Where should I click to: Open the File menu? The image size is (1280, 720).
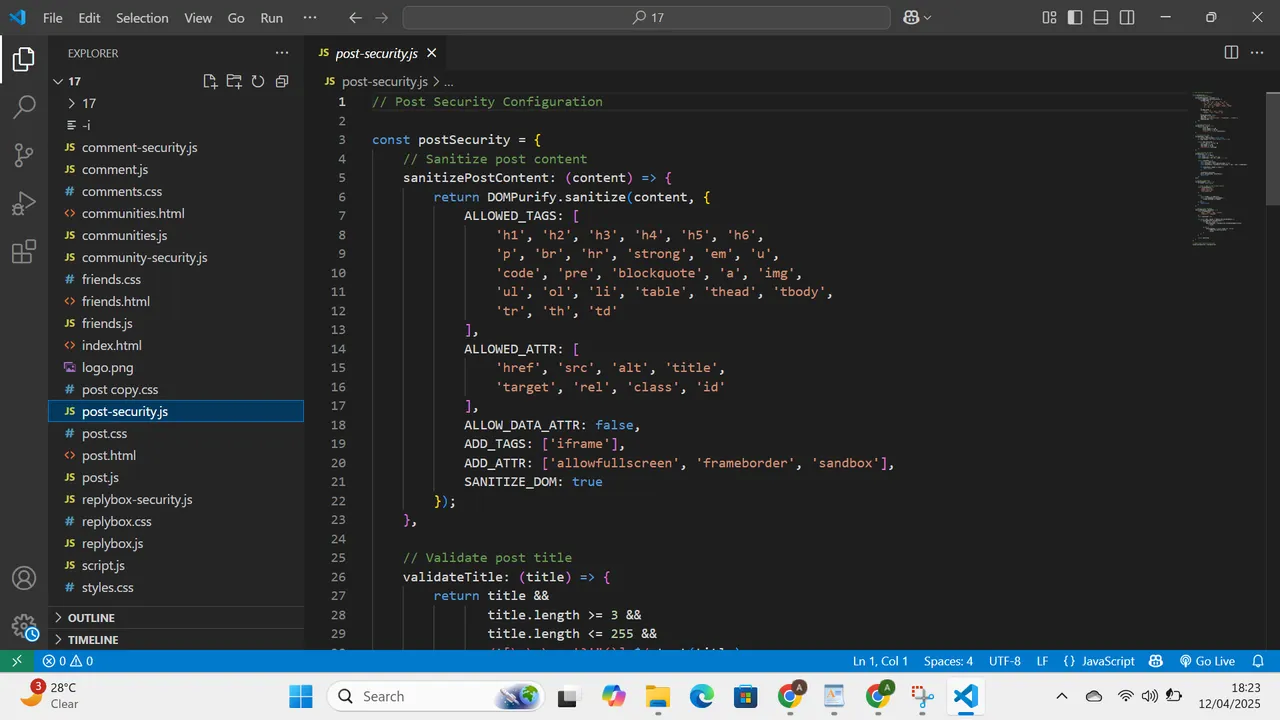click(x=52, y=18)
